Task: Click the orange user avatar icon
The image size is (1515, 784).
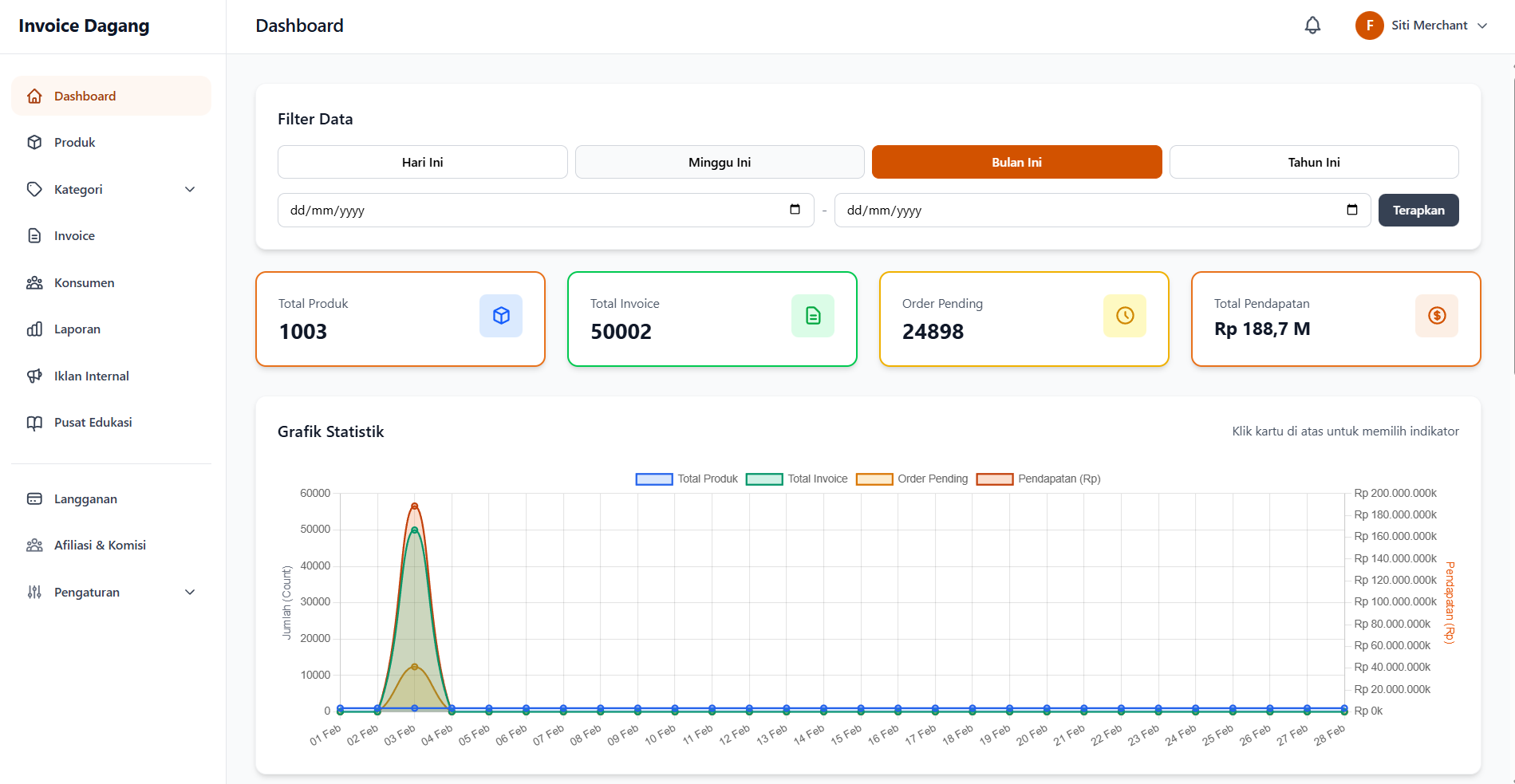Action: [x=1369, y=26]
